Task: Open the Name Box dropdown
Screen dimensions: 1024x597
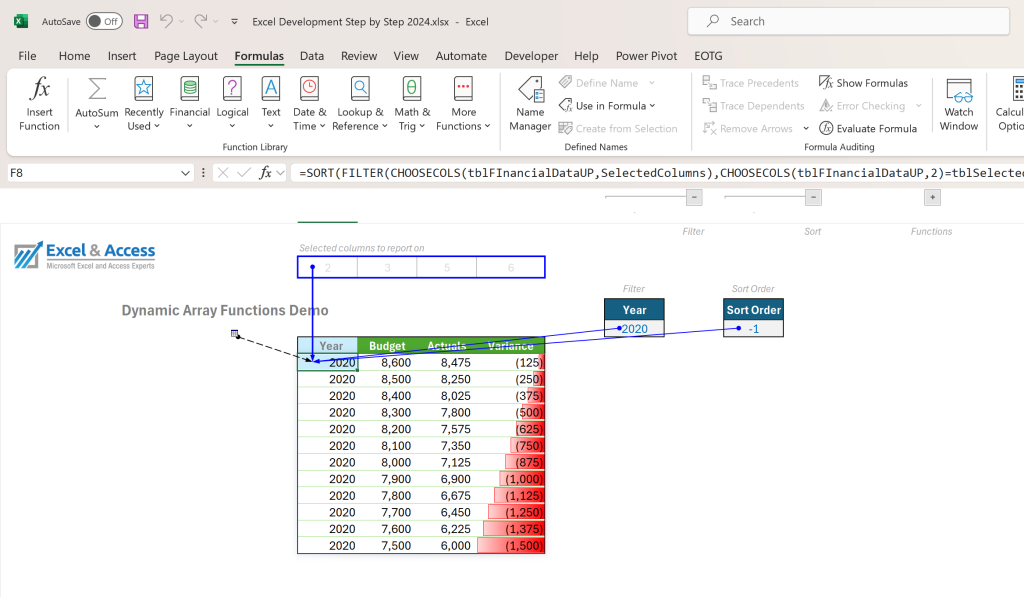Action: (x=185, y=173)
